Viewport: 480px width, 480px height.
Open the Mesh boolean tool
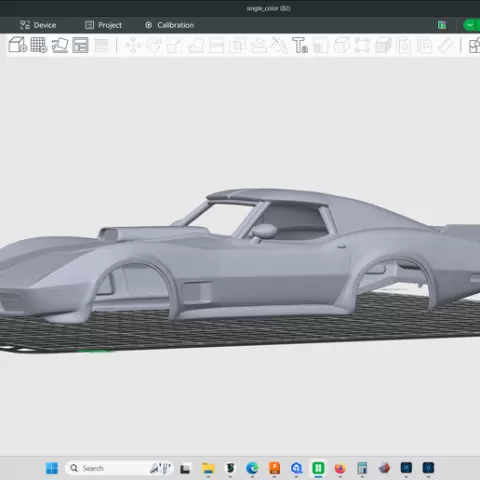237,45
